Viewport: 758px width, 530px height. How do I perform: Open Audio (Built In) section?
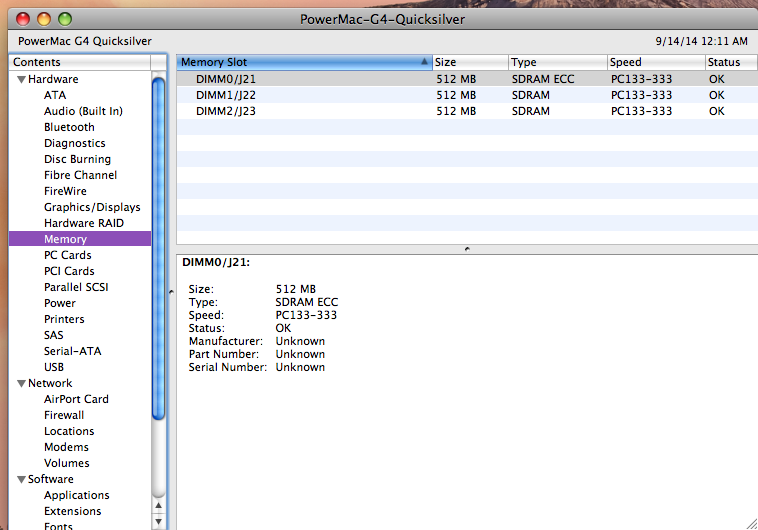(83, 111)
